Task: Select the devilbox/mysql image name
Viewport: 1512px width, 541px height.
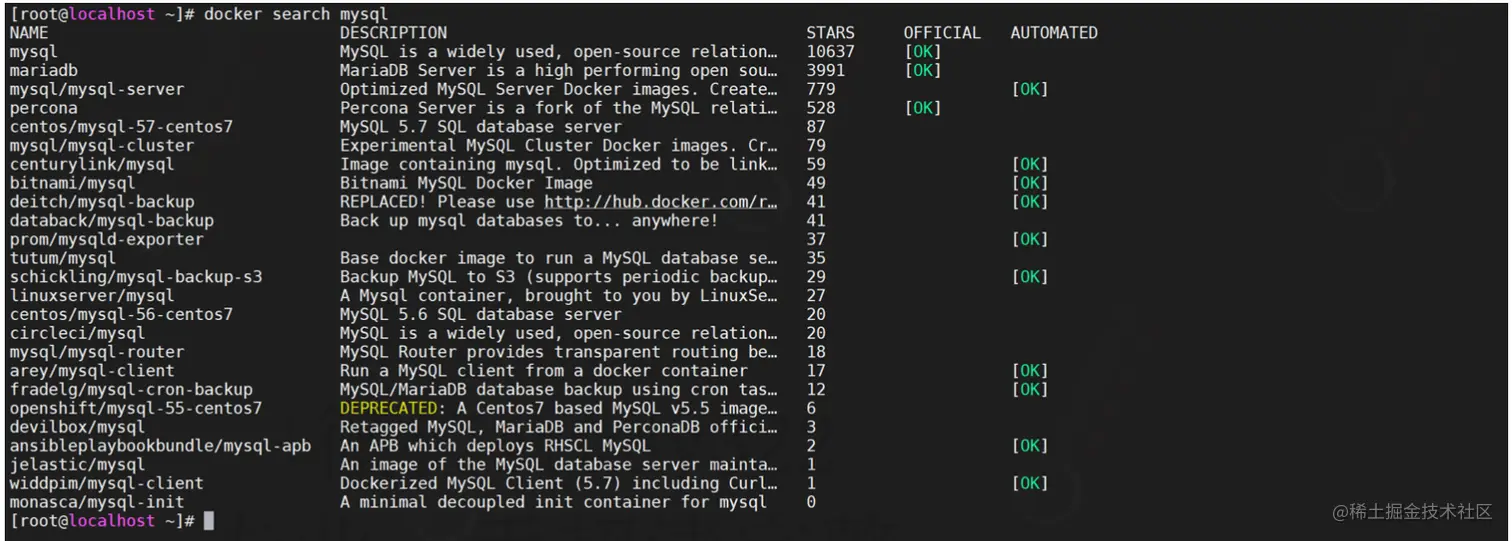Action: pos(77,427)
